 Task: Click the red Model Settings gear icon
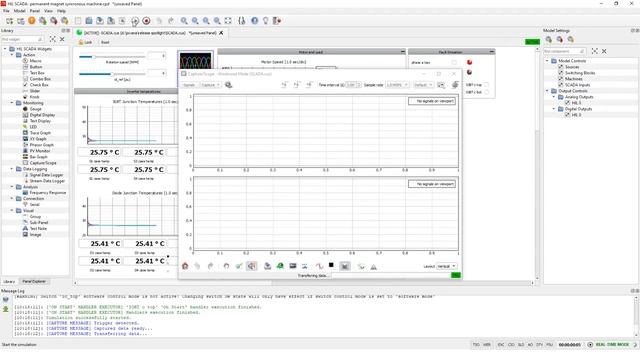pyautogui.click(x=560, y=40)
